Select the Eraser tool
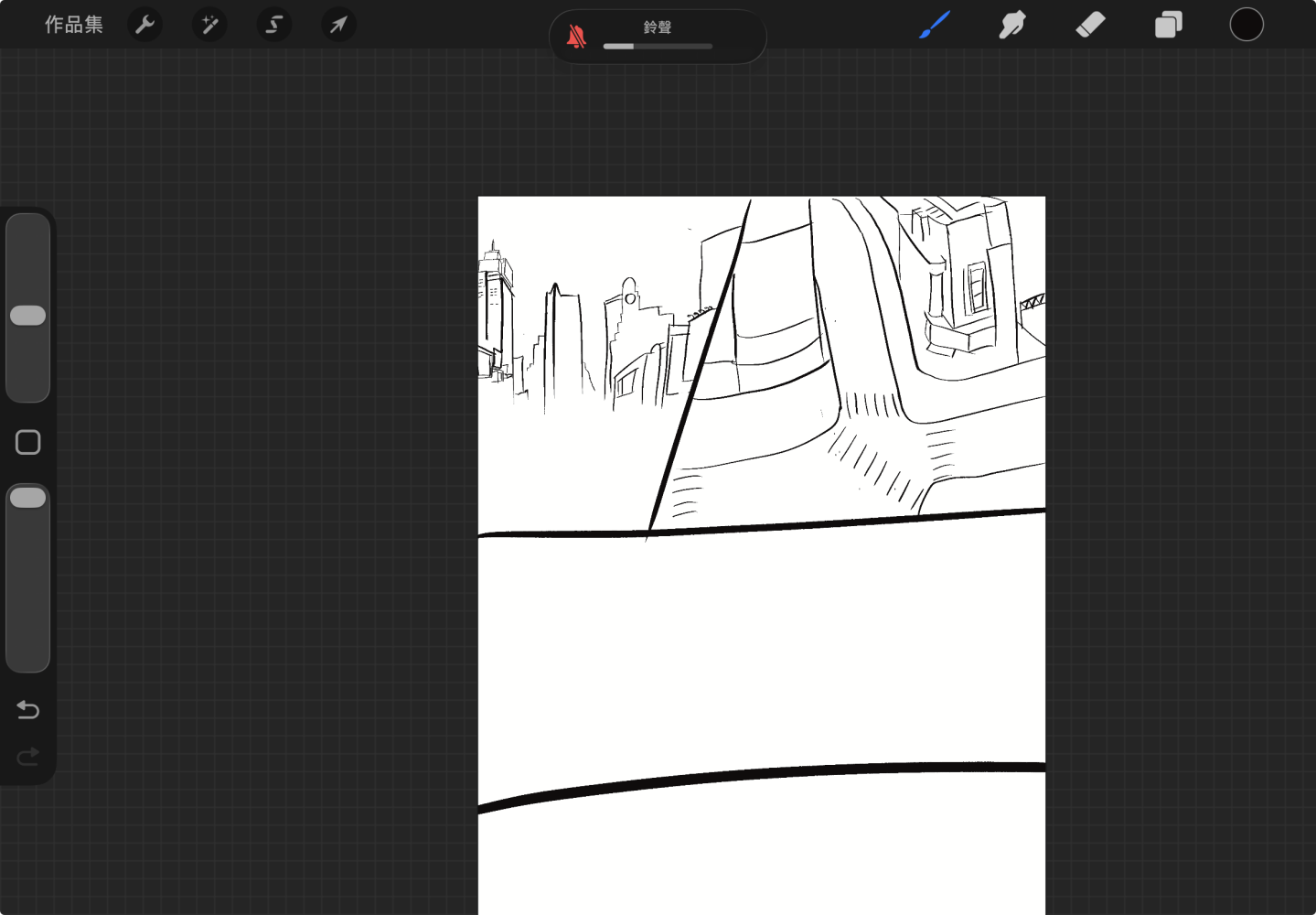 pos(1091,25)
